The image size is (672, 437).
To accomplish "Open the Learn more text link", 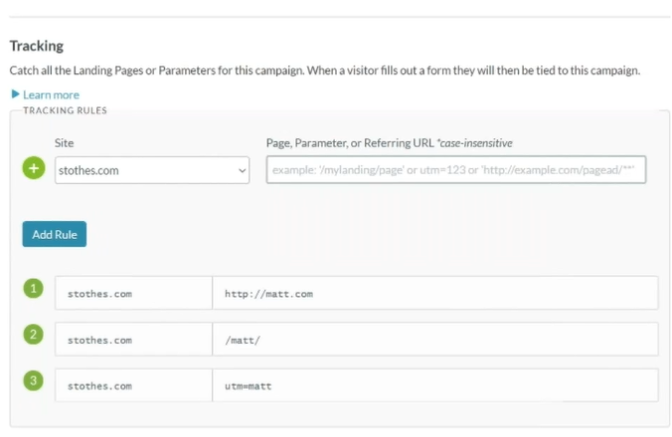I will tap(51, 95).
